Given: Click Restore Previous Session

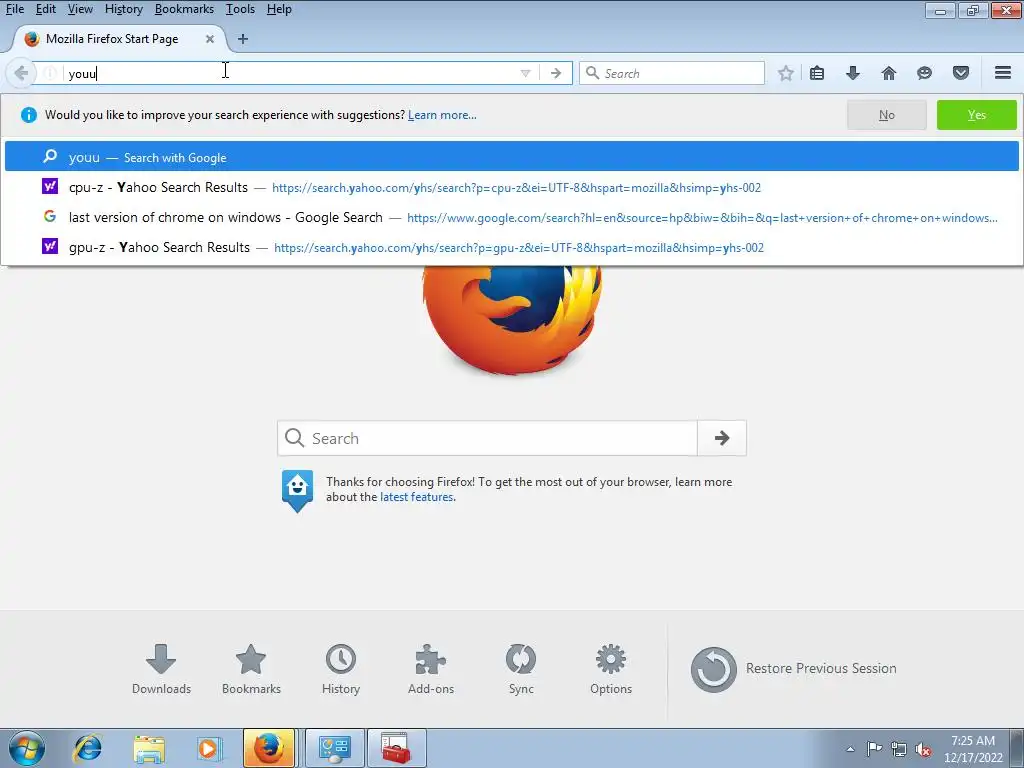Looking at the screenshot, I should 793,669.
